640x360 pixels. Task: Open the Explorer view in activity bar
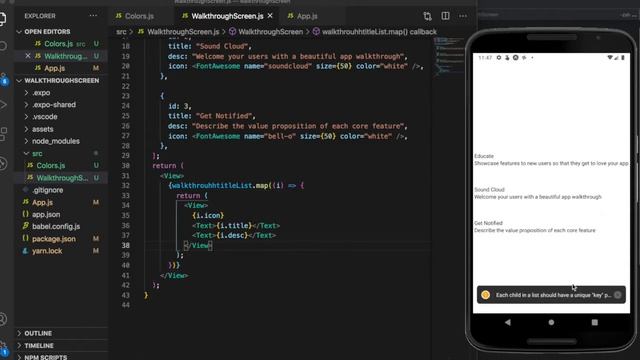2,18
